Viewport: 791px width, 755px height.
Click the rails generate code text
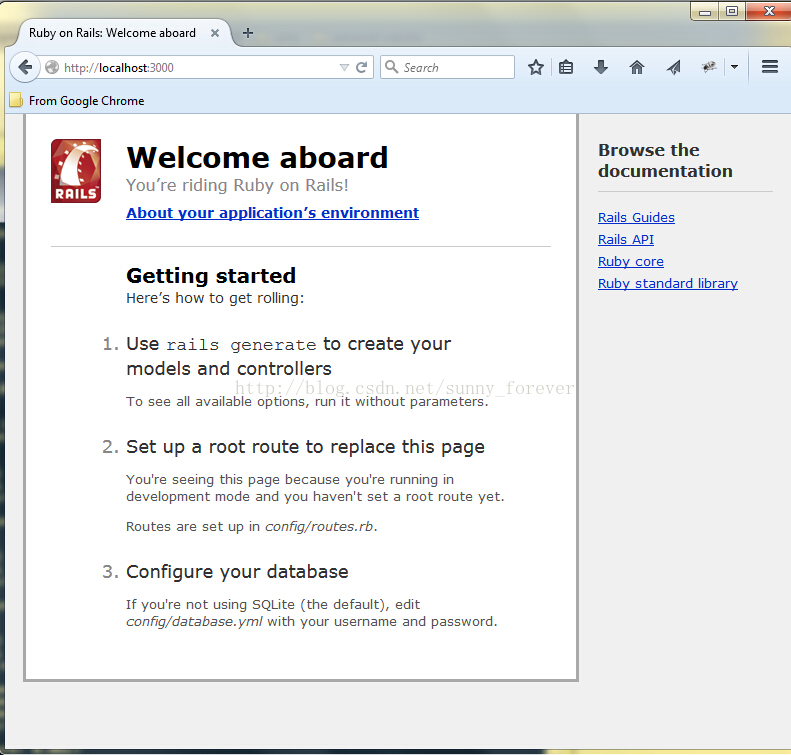241,345
